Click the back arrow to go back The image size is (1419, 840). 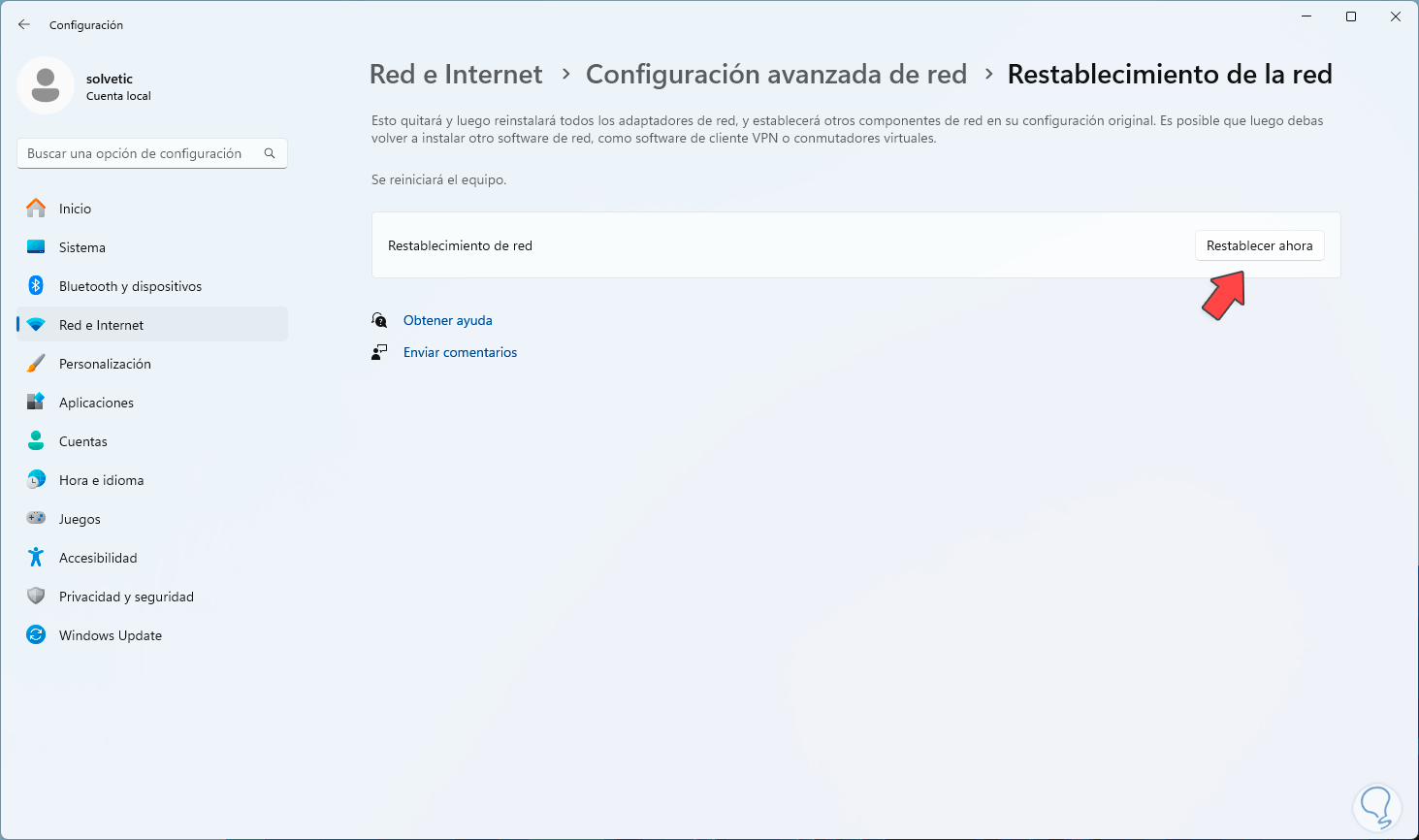tap(23, 24)
